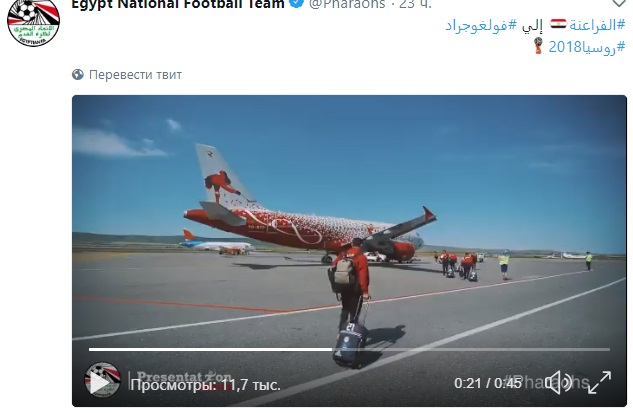Open the #روسيا2018 hashtag
Image resolution: width=633 pixels, height=413 pixels.
(587, 47)
